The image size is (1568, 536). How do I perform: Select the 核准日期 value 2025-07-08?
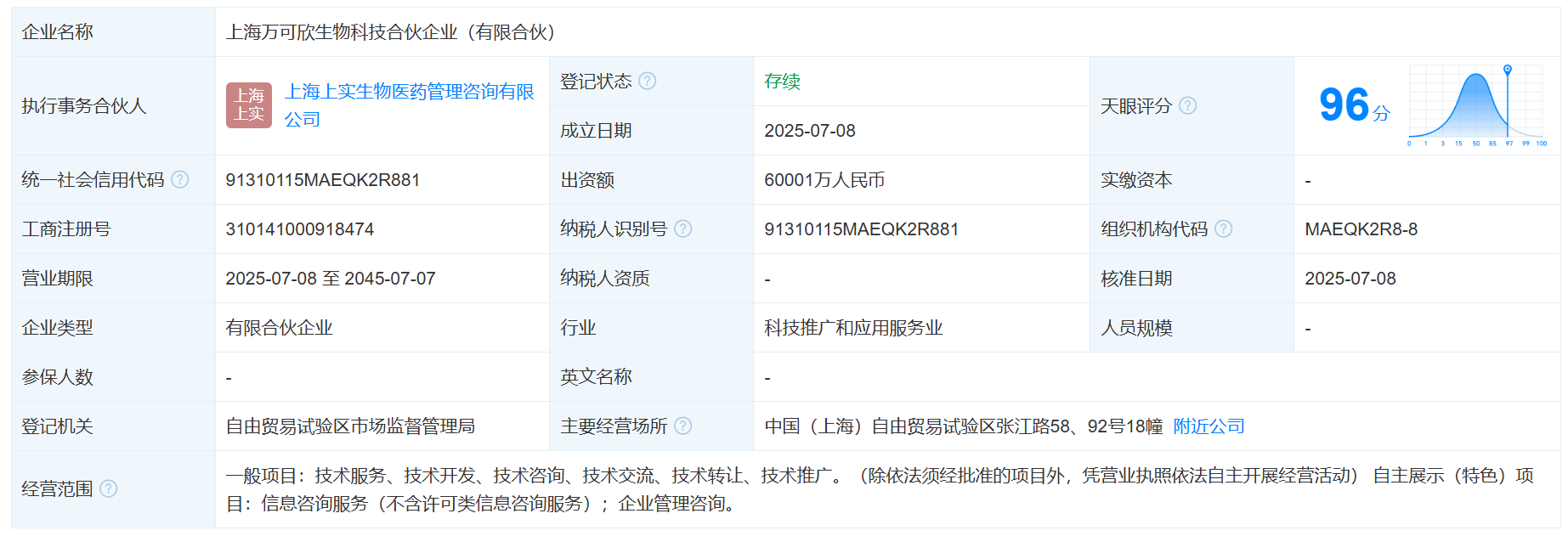pos(1350,279)
